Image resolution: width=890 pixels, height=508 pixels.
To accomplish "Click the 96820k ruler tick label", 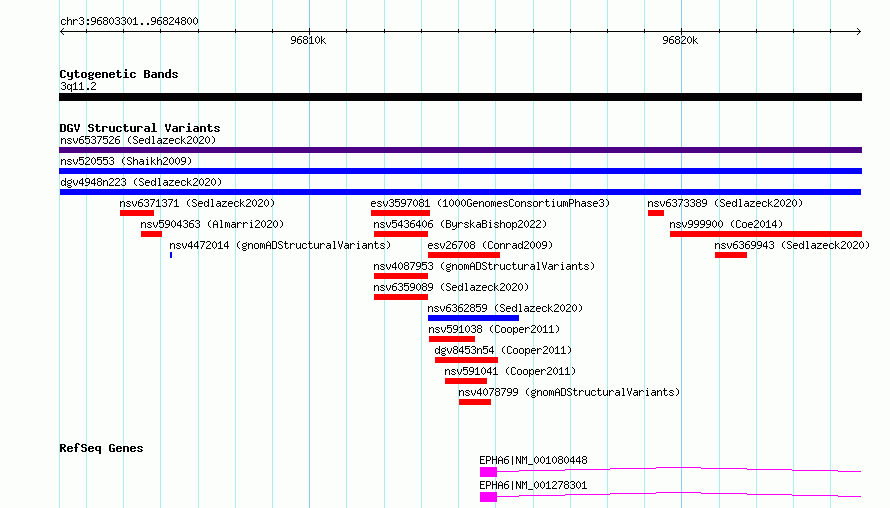I will point(680,40).
